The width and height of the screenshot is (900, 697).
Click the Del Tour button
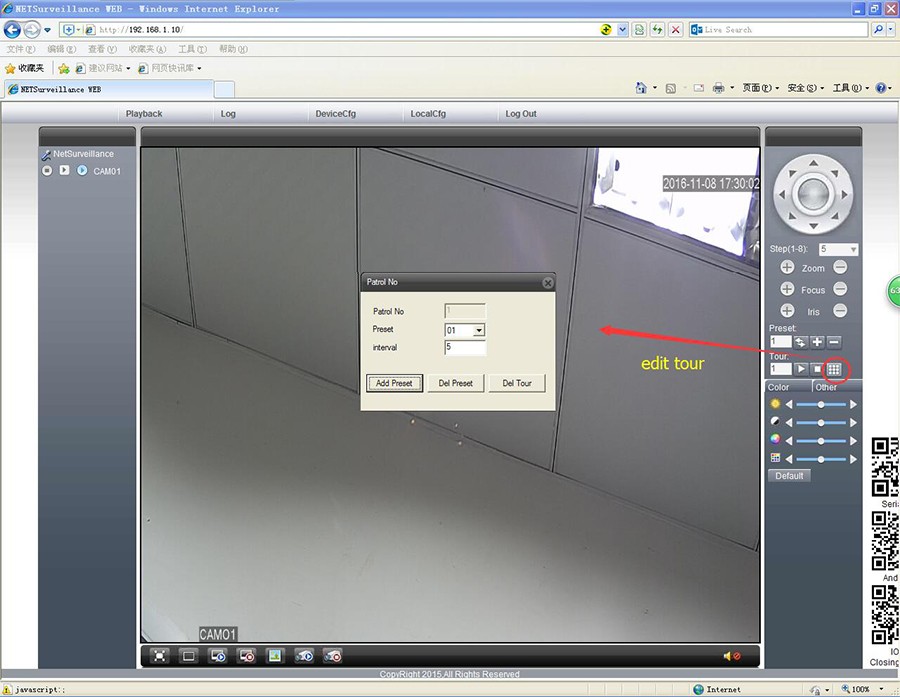click(517, 383)
